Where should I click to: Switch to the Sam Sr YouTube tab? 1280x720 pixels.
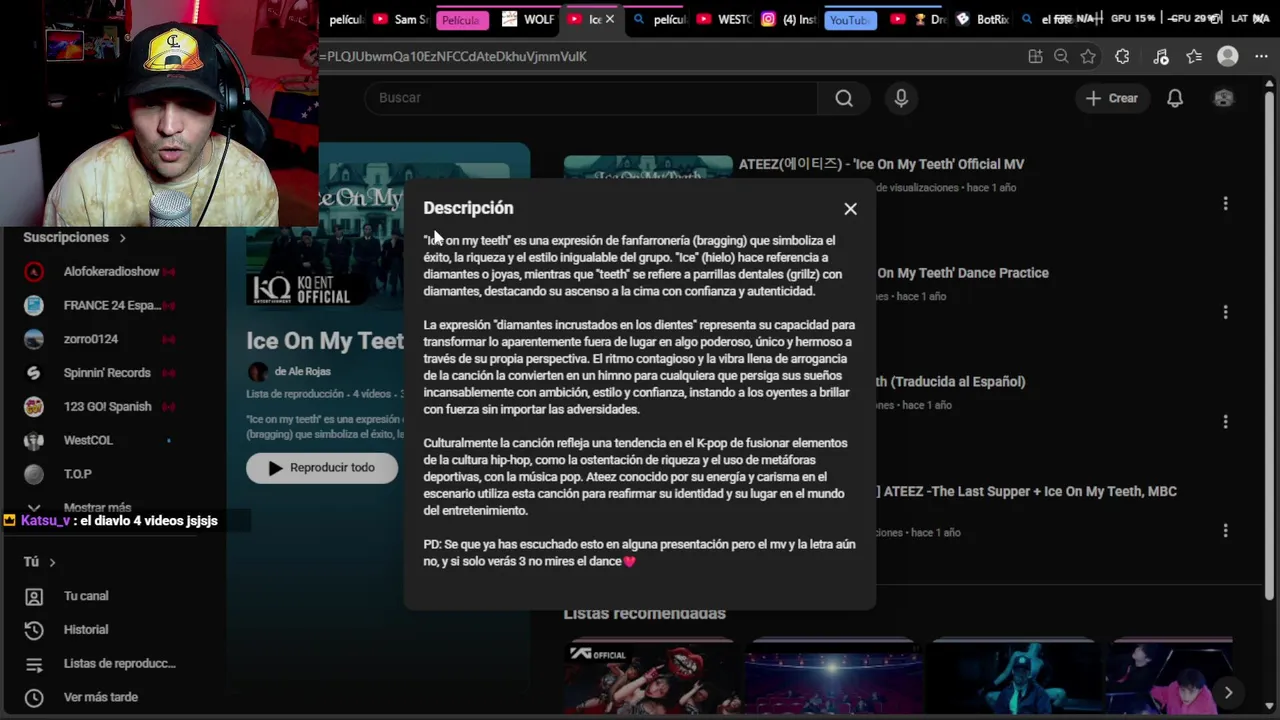tap(400, 19)
